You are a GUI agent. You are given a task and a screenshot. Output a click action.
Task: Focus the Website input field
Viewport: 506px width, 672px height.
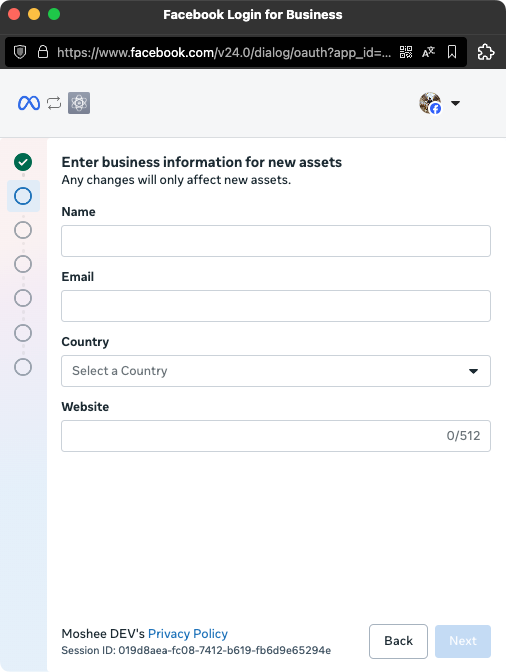coord(276,436)
